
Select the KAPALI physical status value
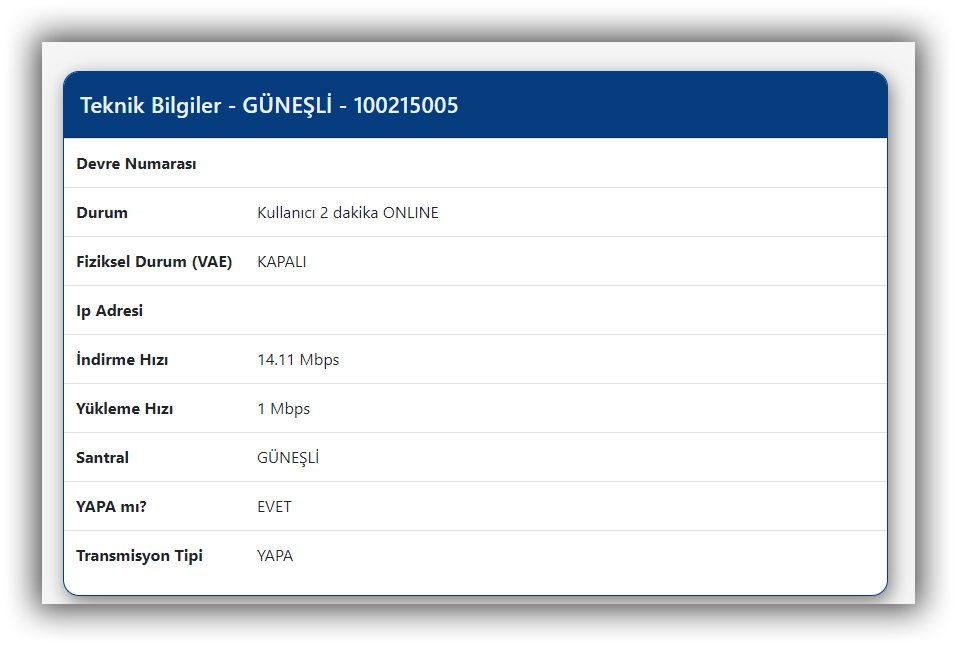click(x=281, y=262)
